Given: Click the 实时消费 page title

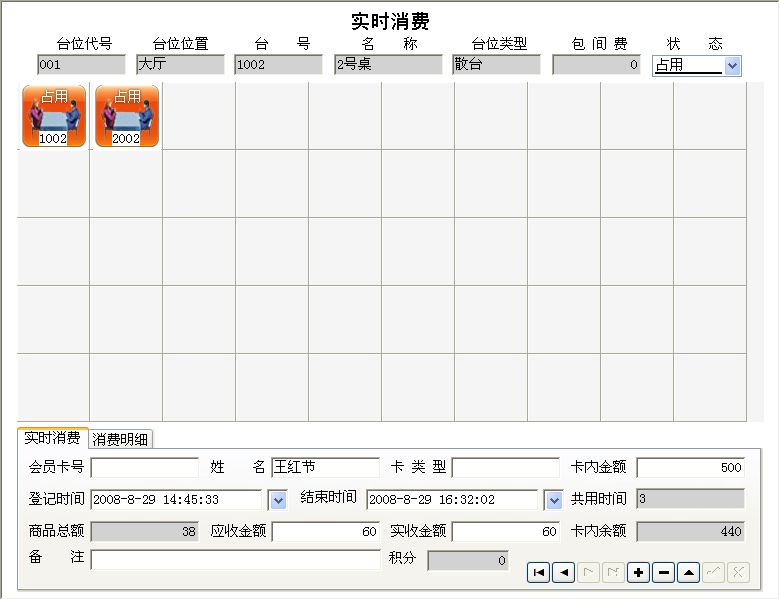Looking at the screenshot, I should 390,21.
